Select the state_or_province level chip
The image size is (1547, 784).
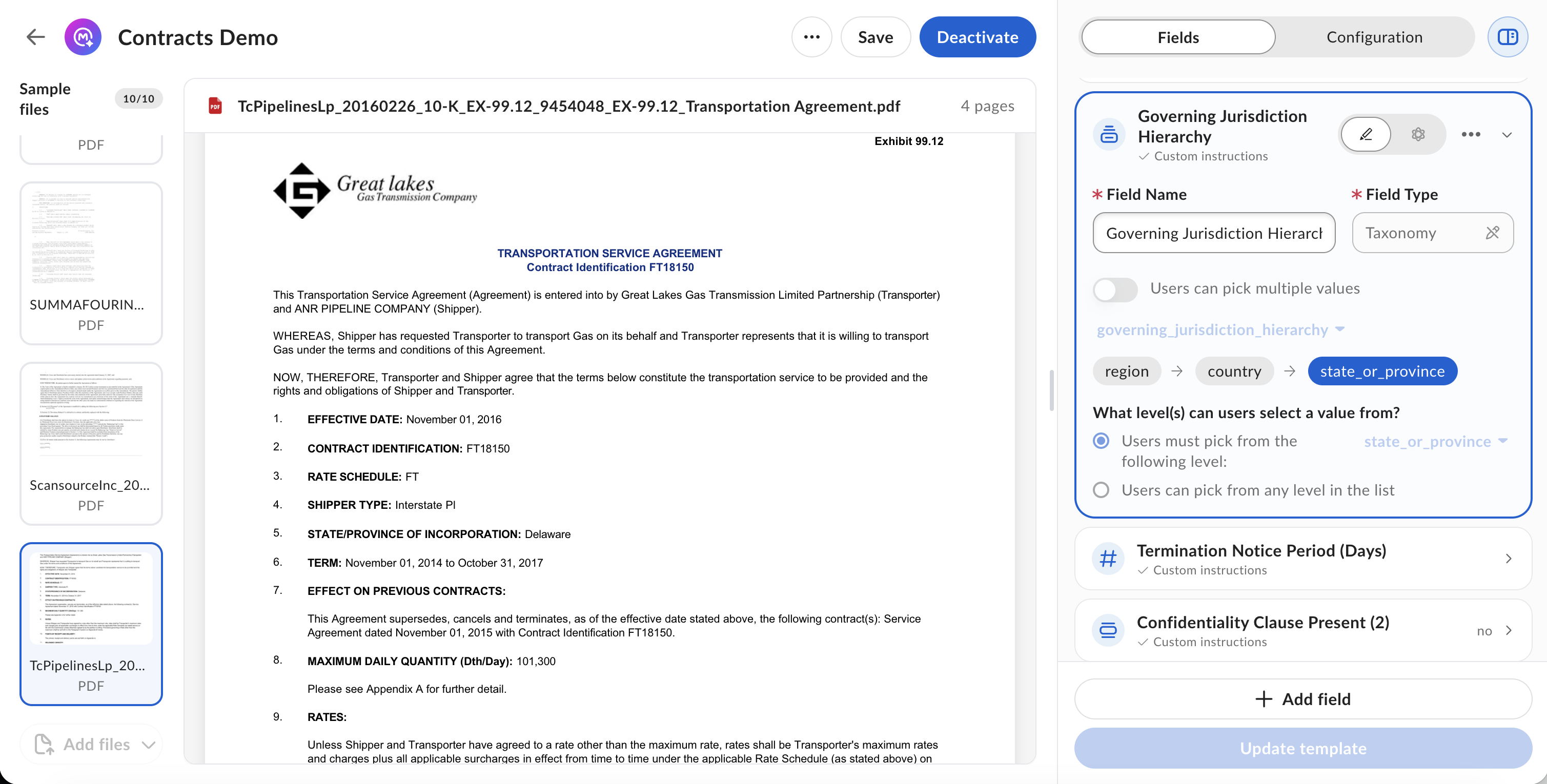1382,372
